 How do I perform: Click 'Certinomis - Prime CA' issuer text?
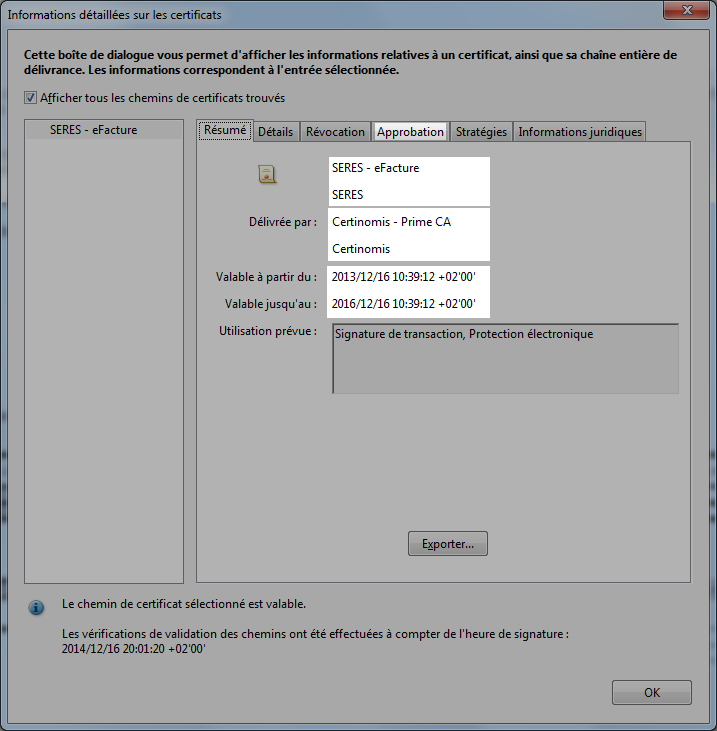[392, 222]
